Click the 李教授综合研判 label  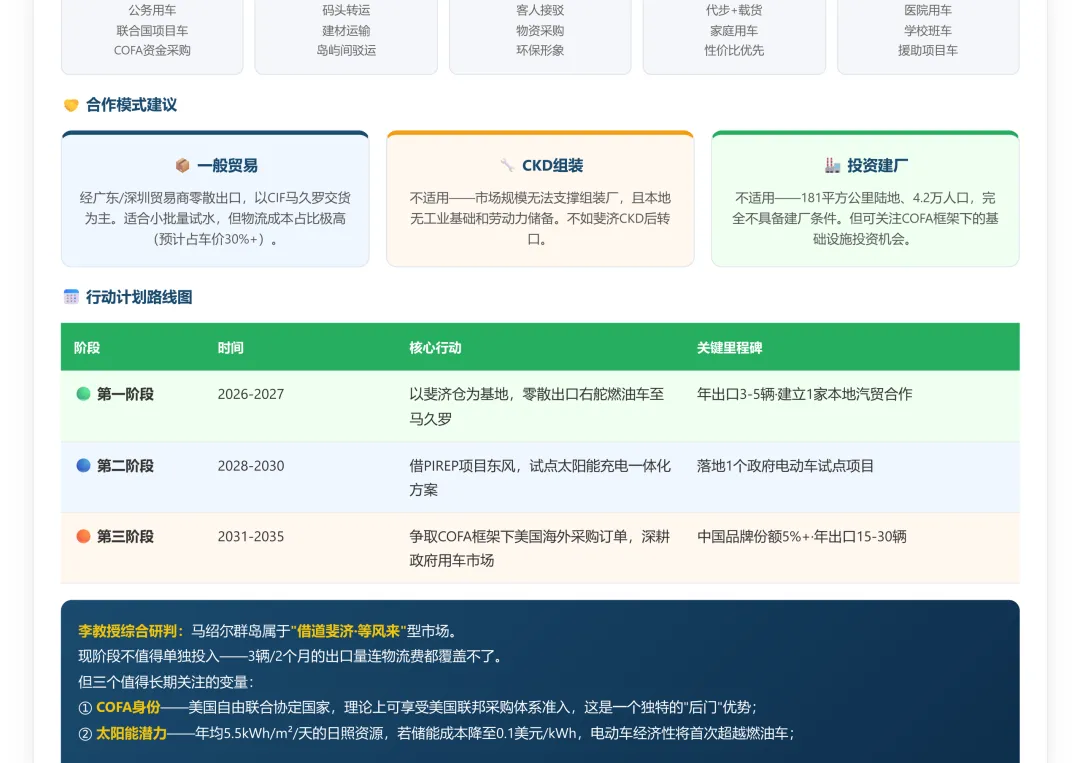(131, 631)
